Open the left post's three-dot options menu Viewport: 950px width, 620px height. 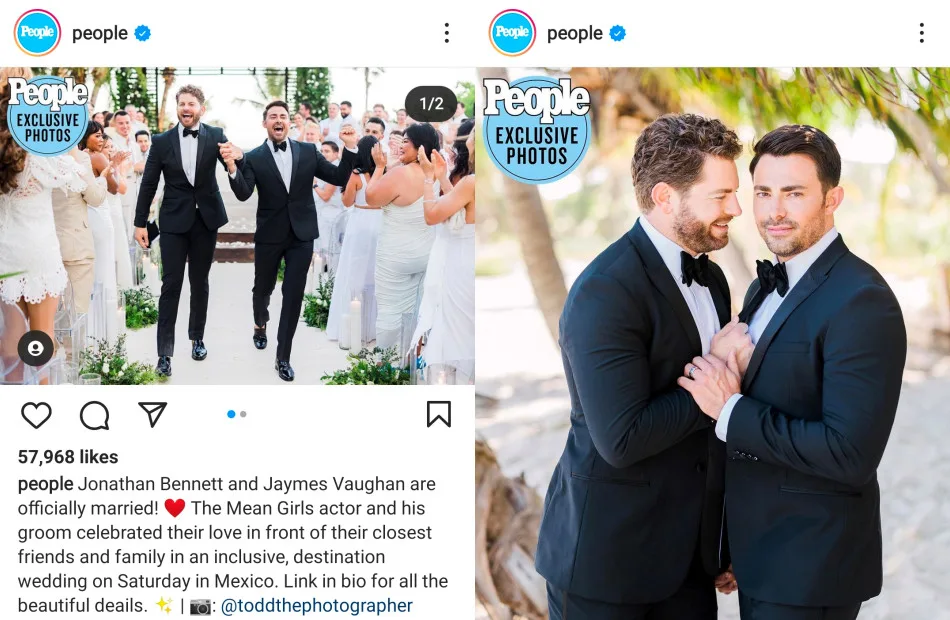(x=447, y=33)
